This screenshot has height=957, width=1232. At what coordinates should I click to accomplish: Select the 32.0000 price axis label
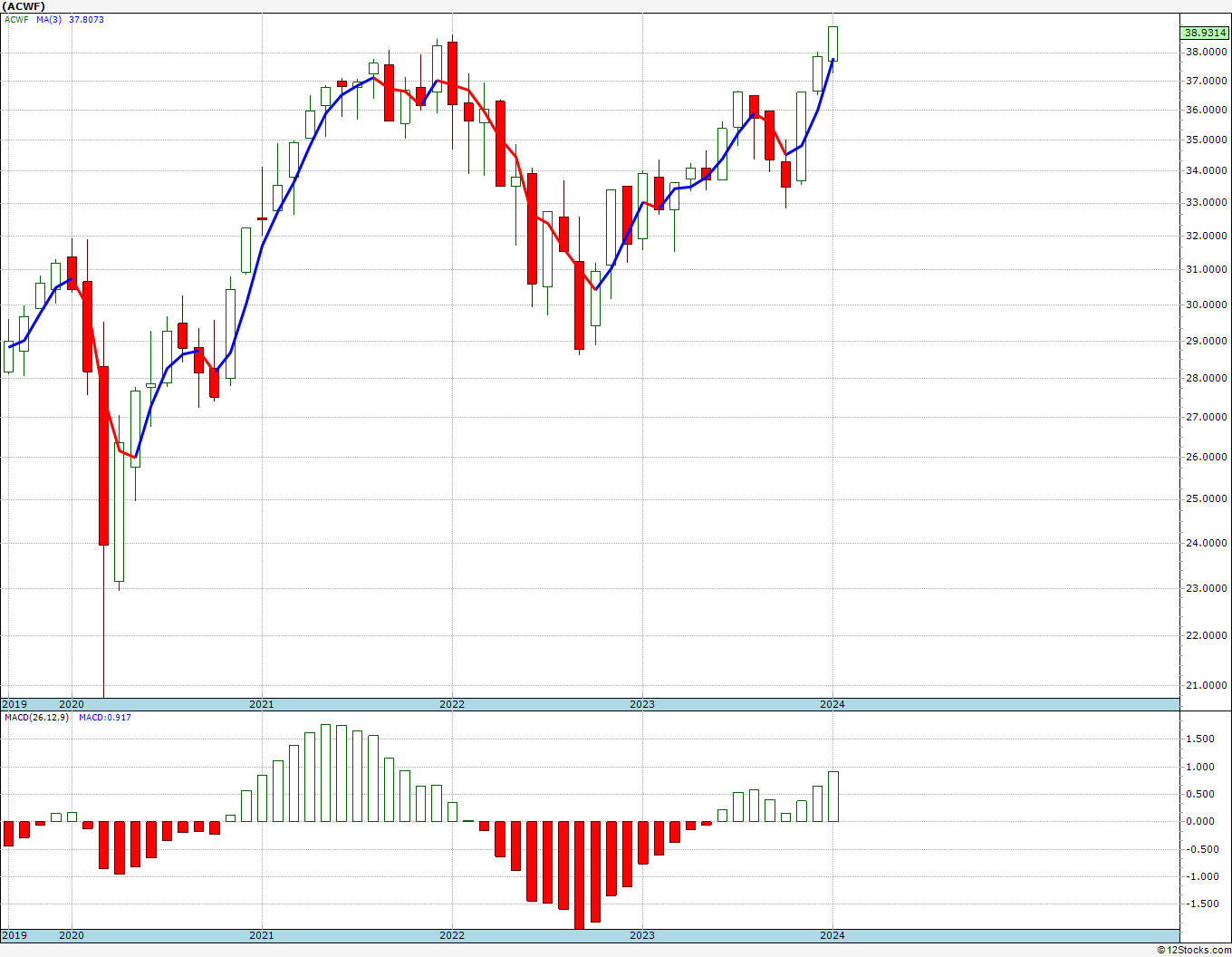coord(1207,237)
